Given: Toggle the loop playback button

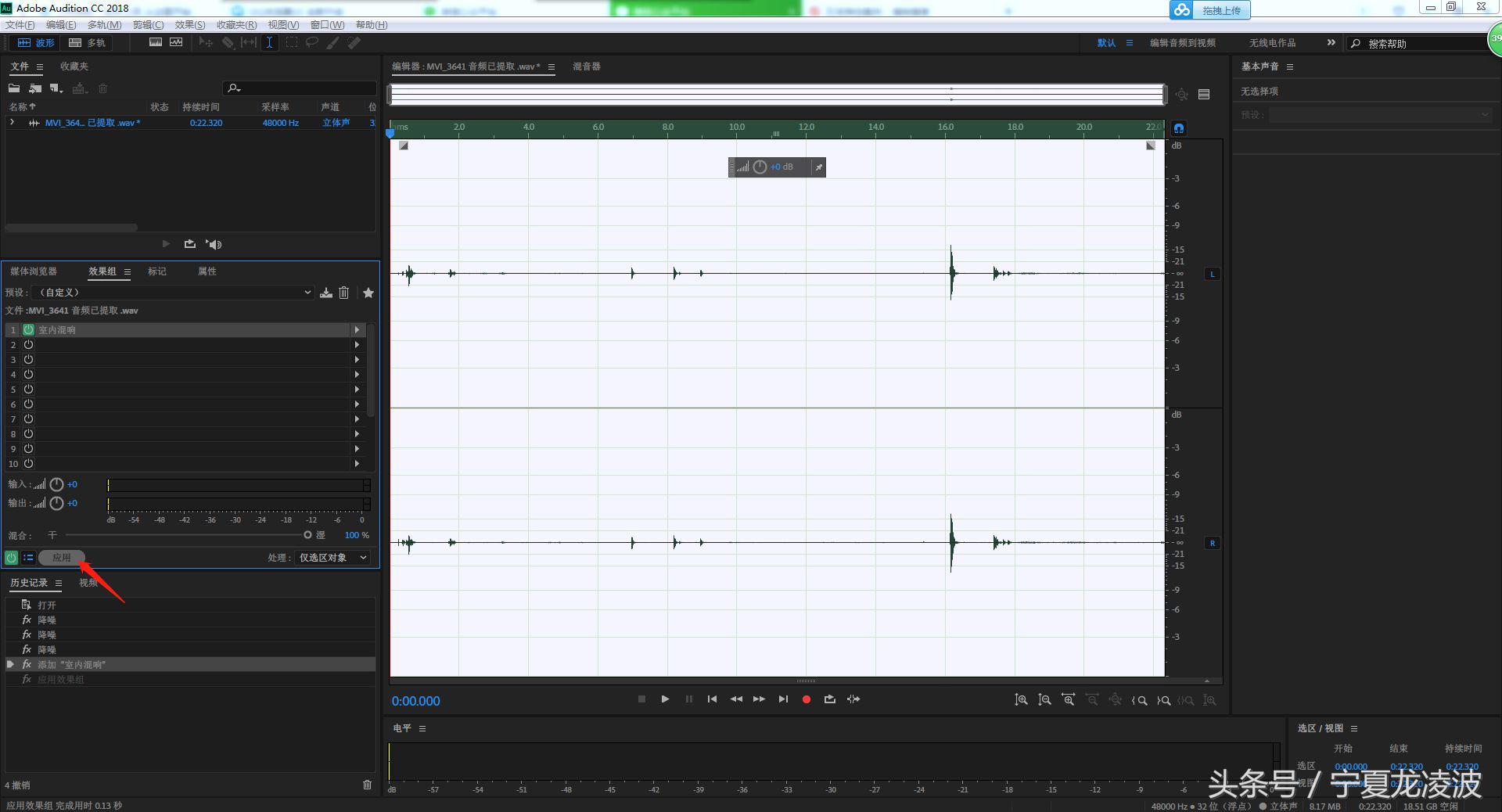Looking at the screenshot, I should 829,699.
